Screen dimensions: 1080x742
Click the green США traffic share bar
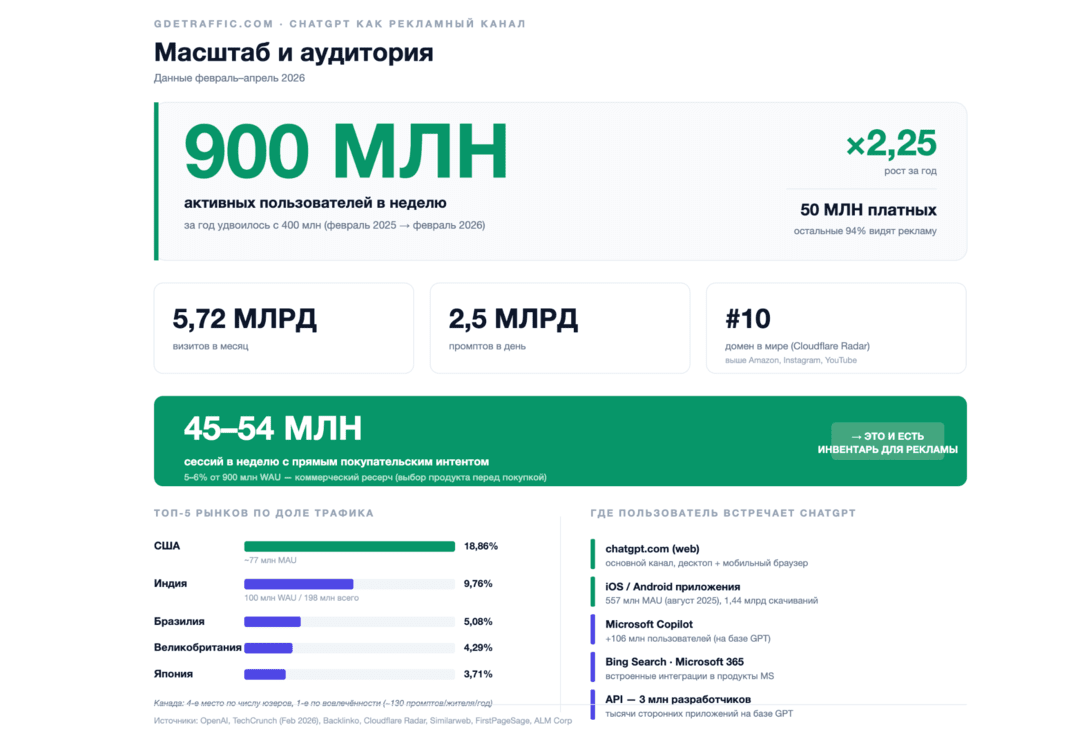pos(349,546)
